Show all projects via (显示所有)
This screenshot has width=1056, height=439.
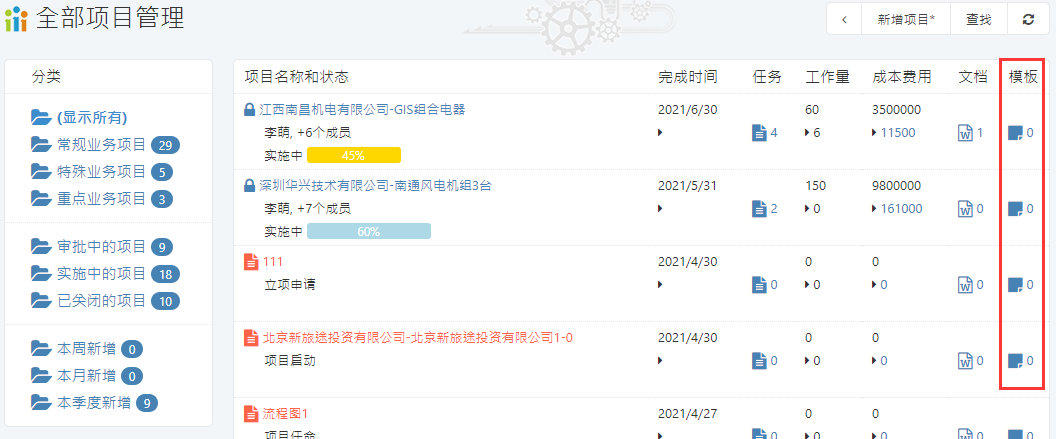[x=91, y=117]
